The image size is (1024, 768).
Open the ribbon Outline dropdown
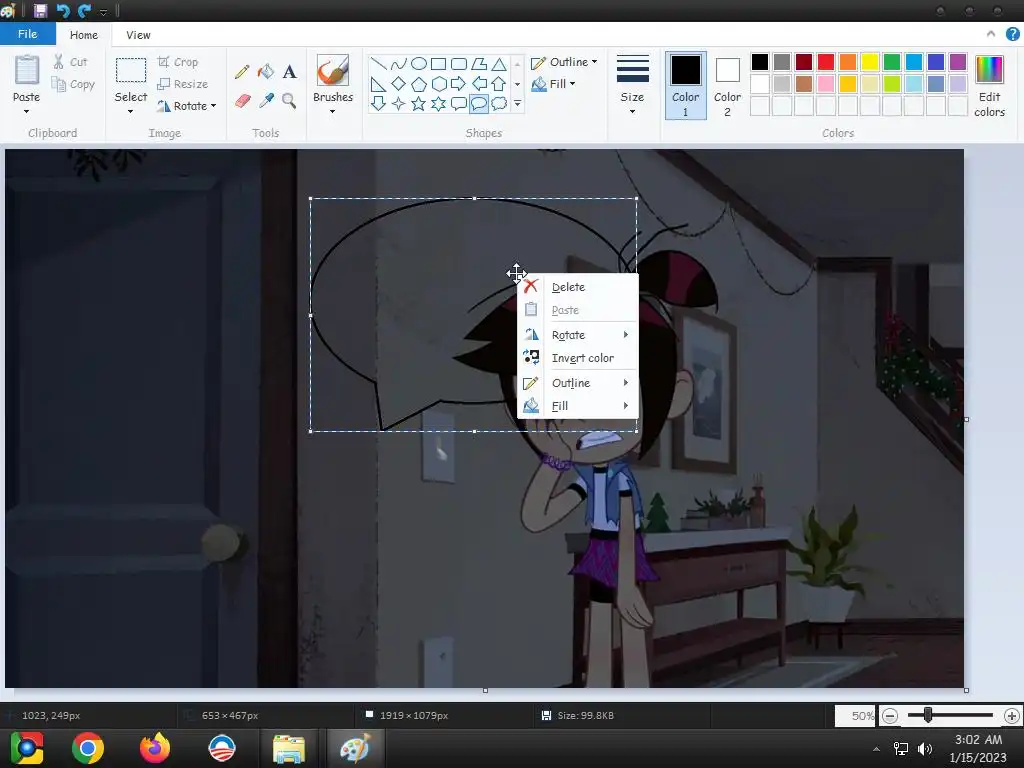(x=564, y=62)
